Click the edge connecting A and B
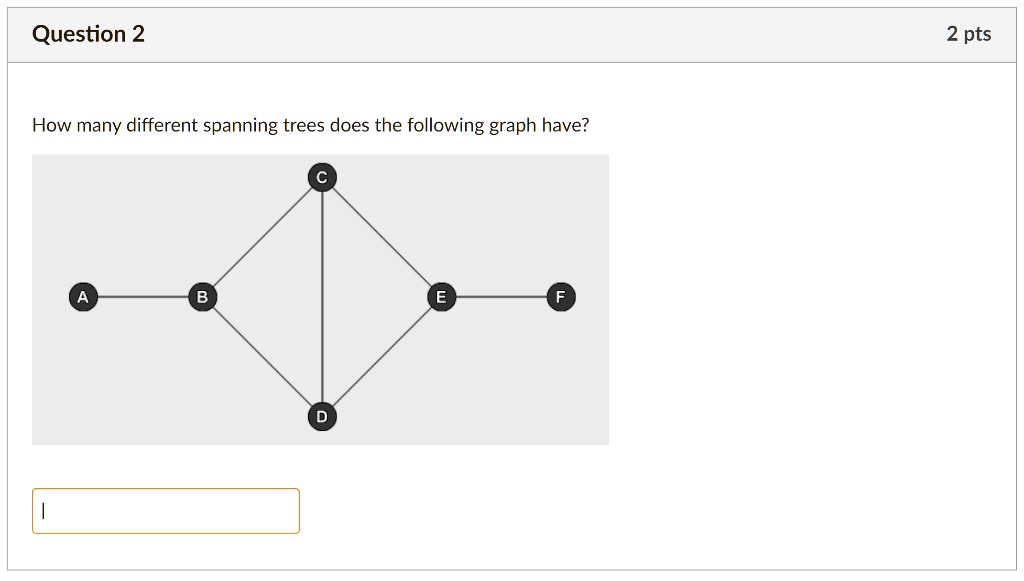Screen dimensions: 1024x581 pyautogui.click(x=143, y=297)
